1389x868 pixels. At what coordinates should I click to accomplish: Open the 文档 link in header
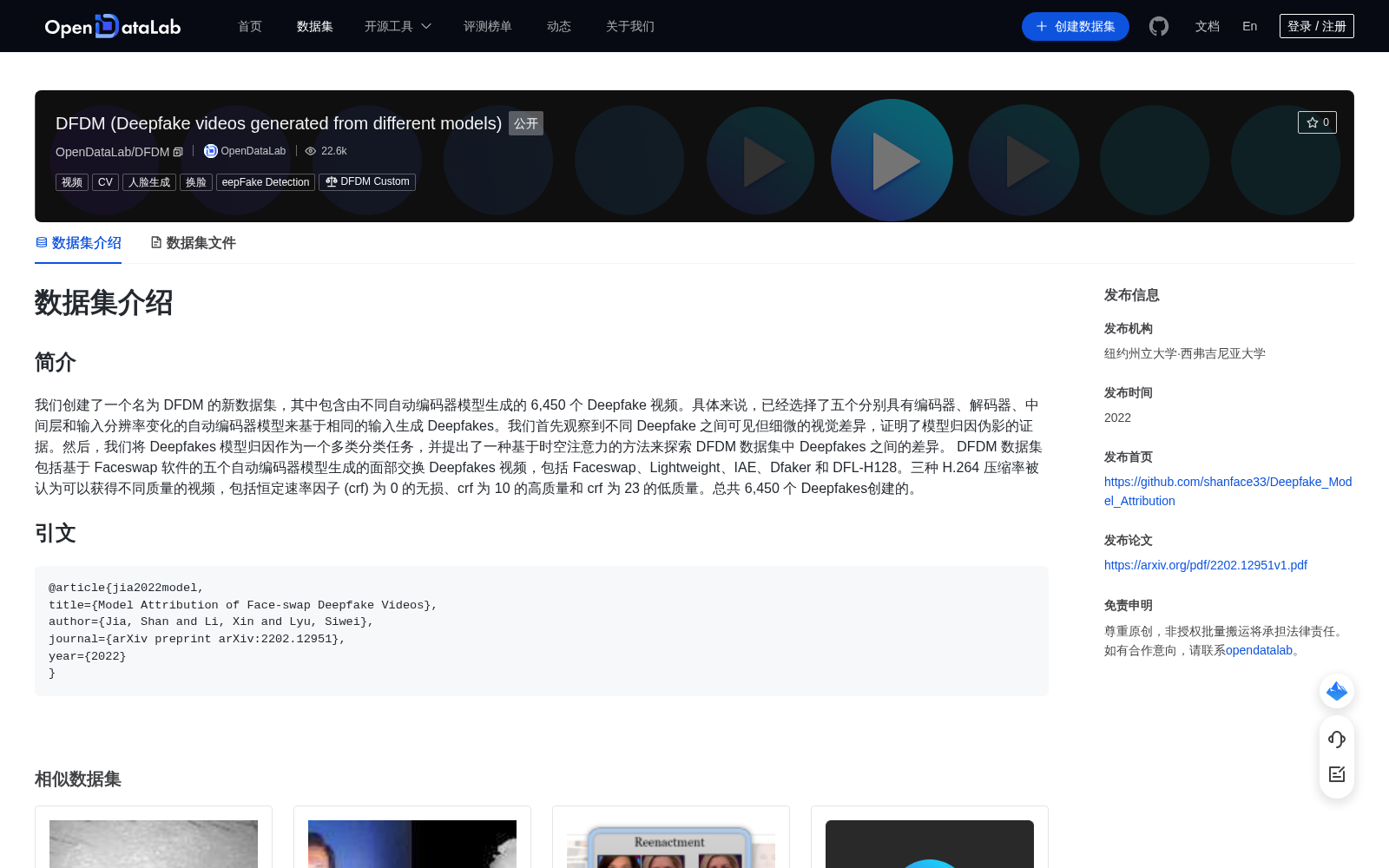click(1208, 26)
